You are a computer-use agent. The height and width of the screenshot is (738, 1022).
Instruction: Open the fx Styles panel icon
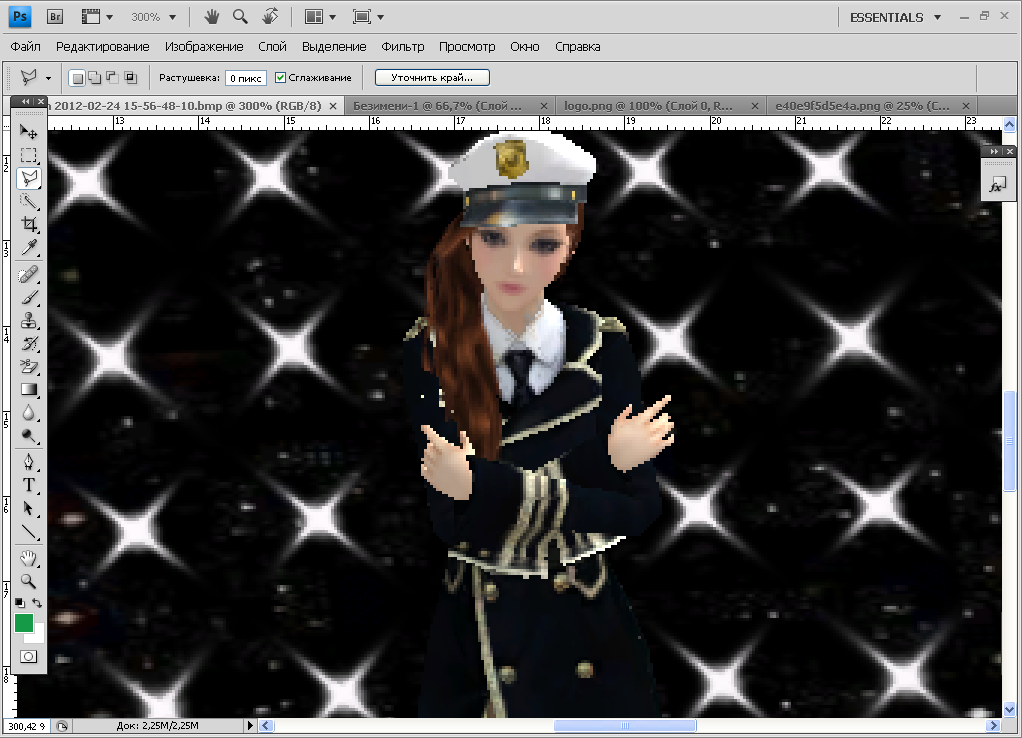coord(997,185)
